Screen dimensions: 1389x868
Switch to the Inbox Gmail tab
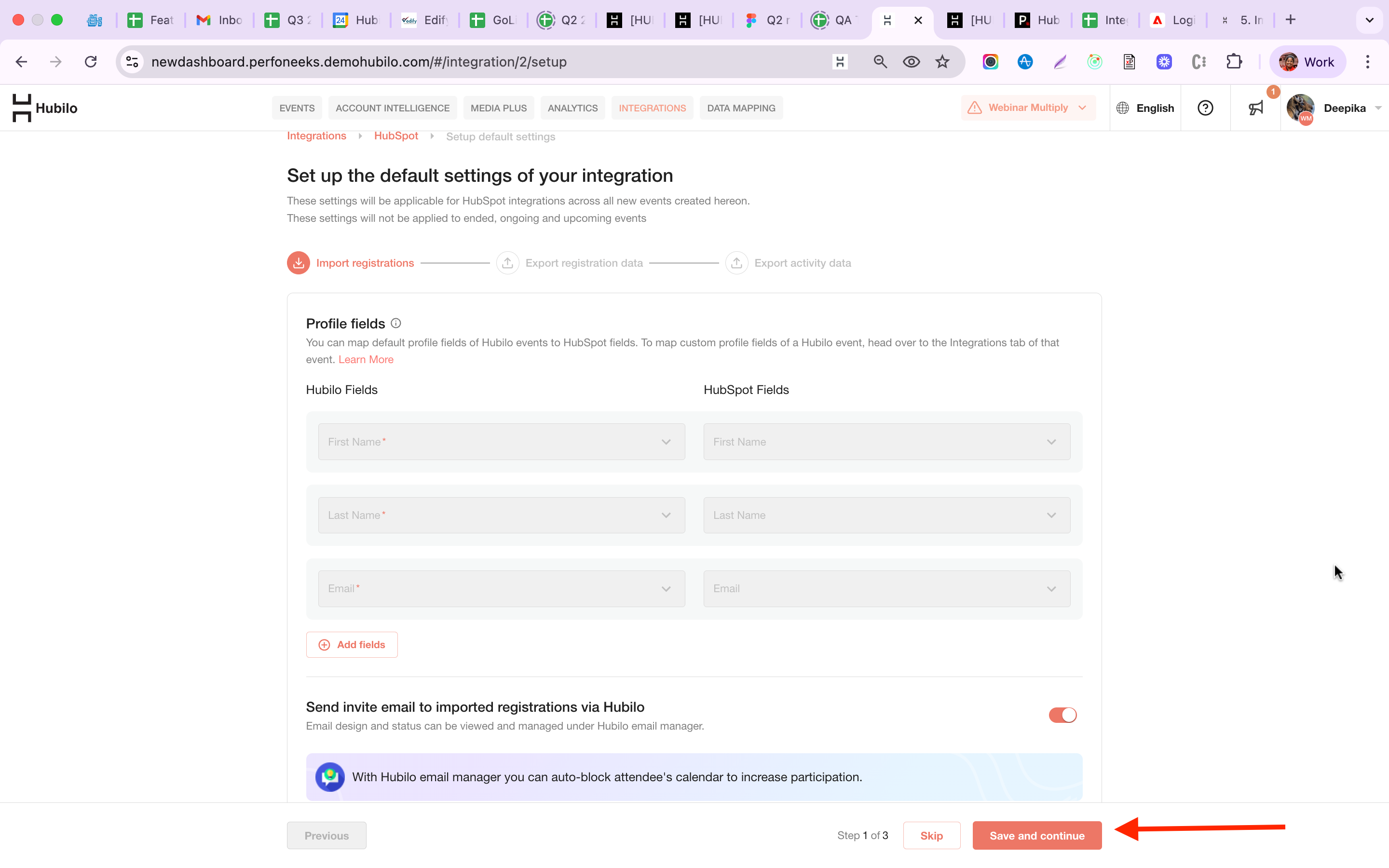point(218,20)
